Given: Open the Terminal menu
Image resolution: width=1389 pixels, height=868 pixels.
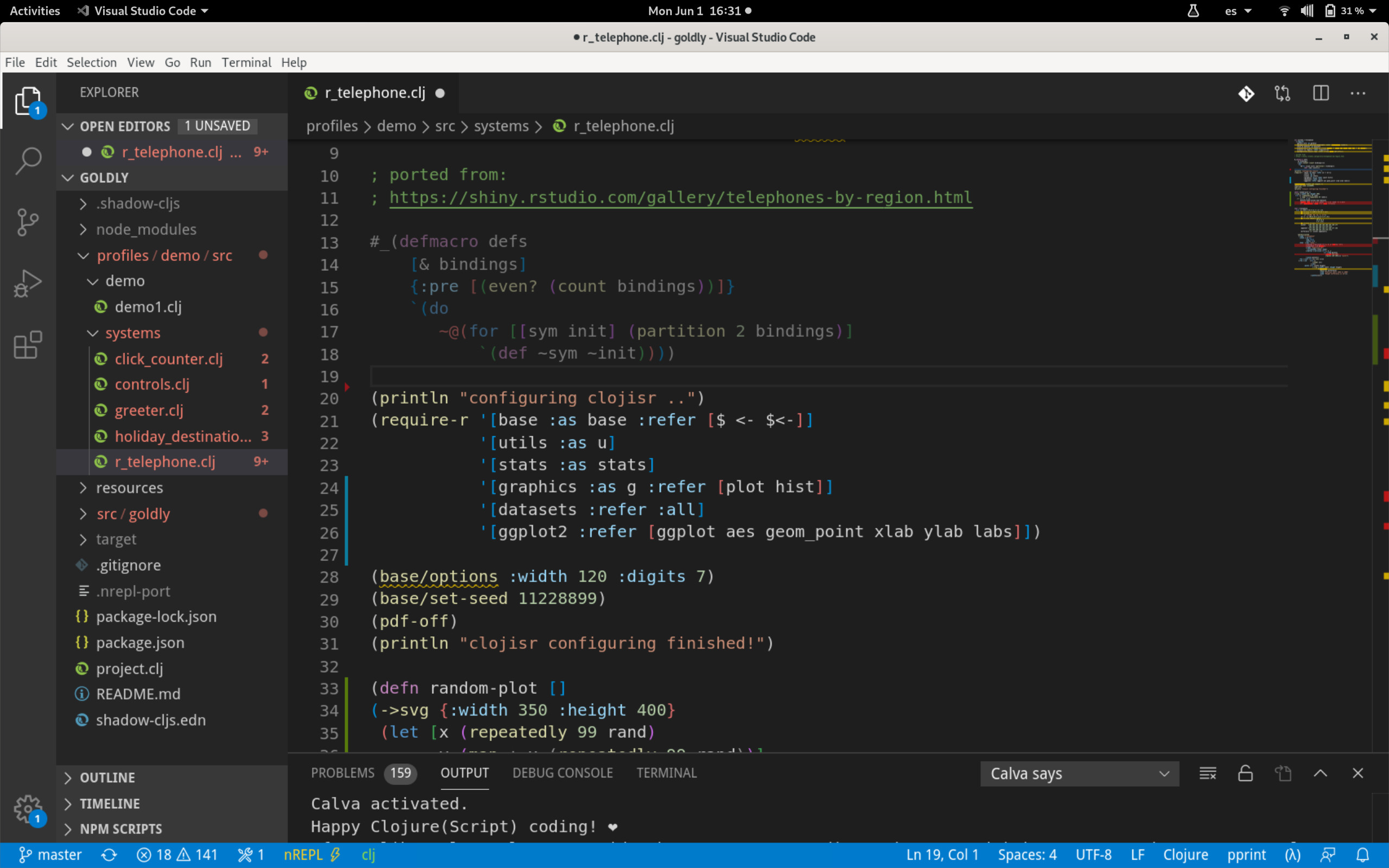Looking at the screenshot, I should pos(246,62).
